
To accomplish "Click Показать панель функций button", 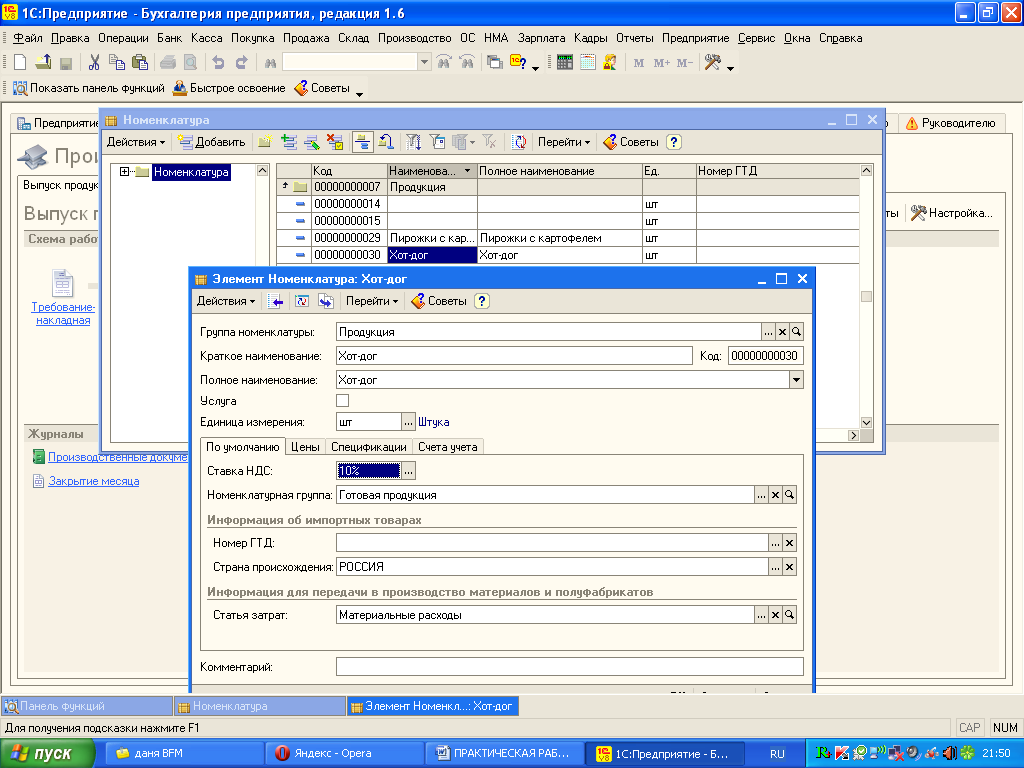I will (89, 88).
